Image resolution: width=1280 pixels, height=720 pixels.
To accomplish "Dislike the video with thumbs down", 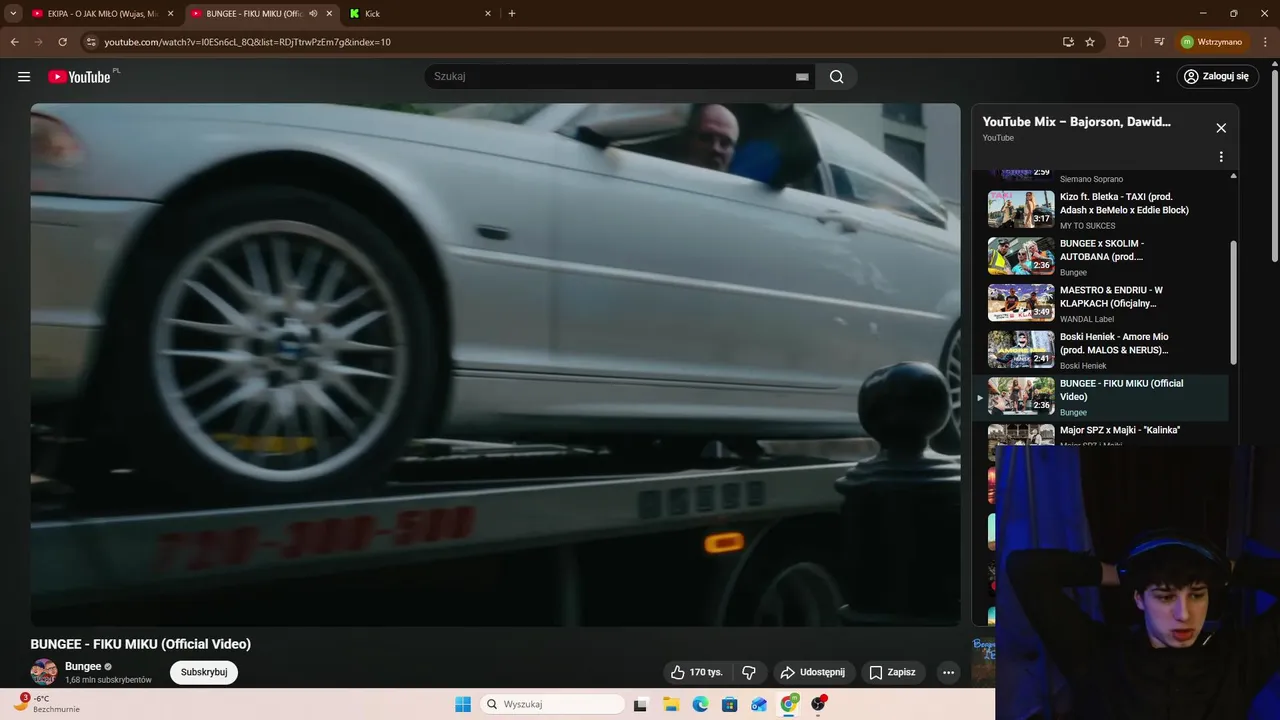I will (749, 673).
